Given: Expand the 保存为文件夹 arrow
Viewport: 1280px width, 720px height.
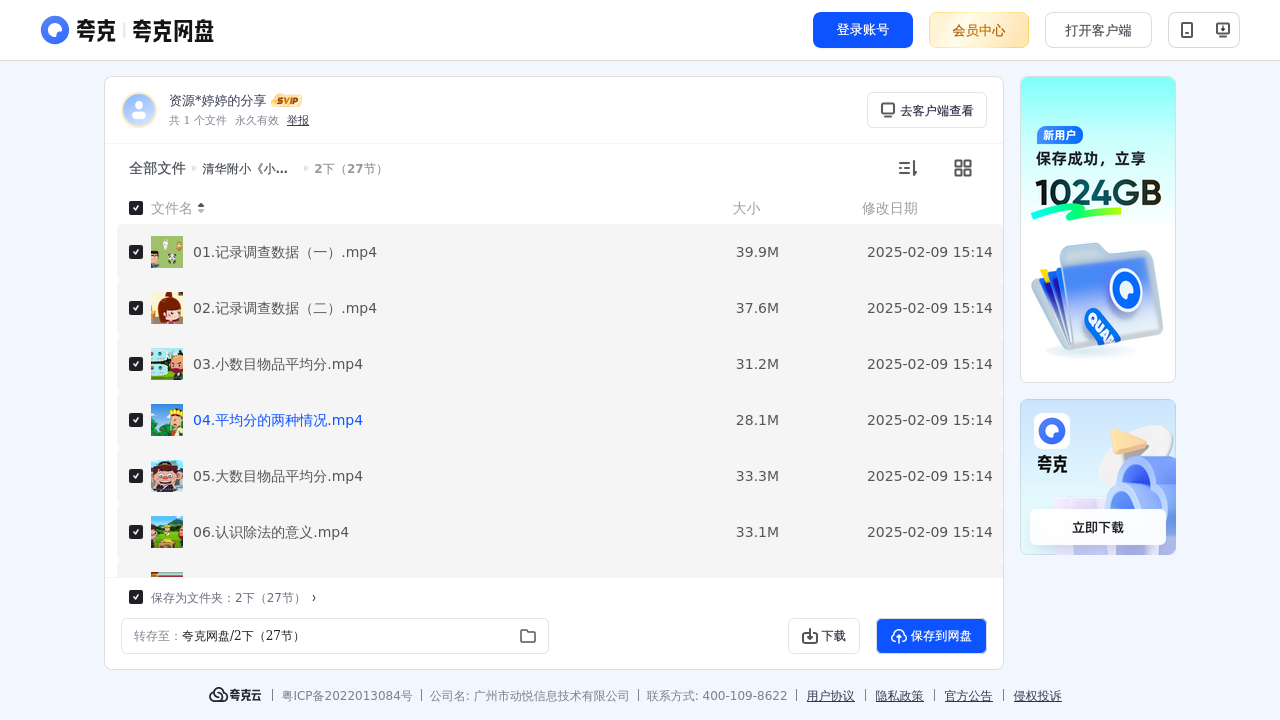Looking at the screenshot, I should click(313, 597).
